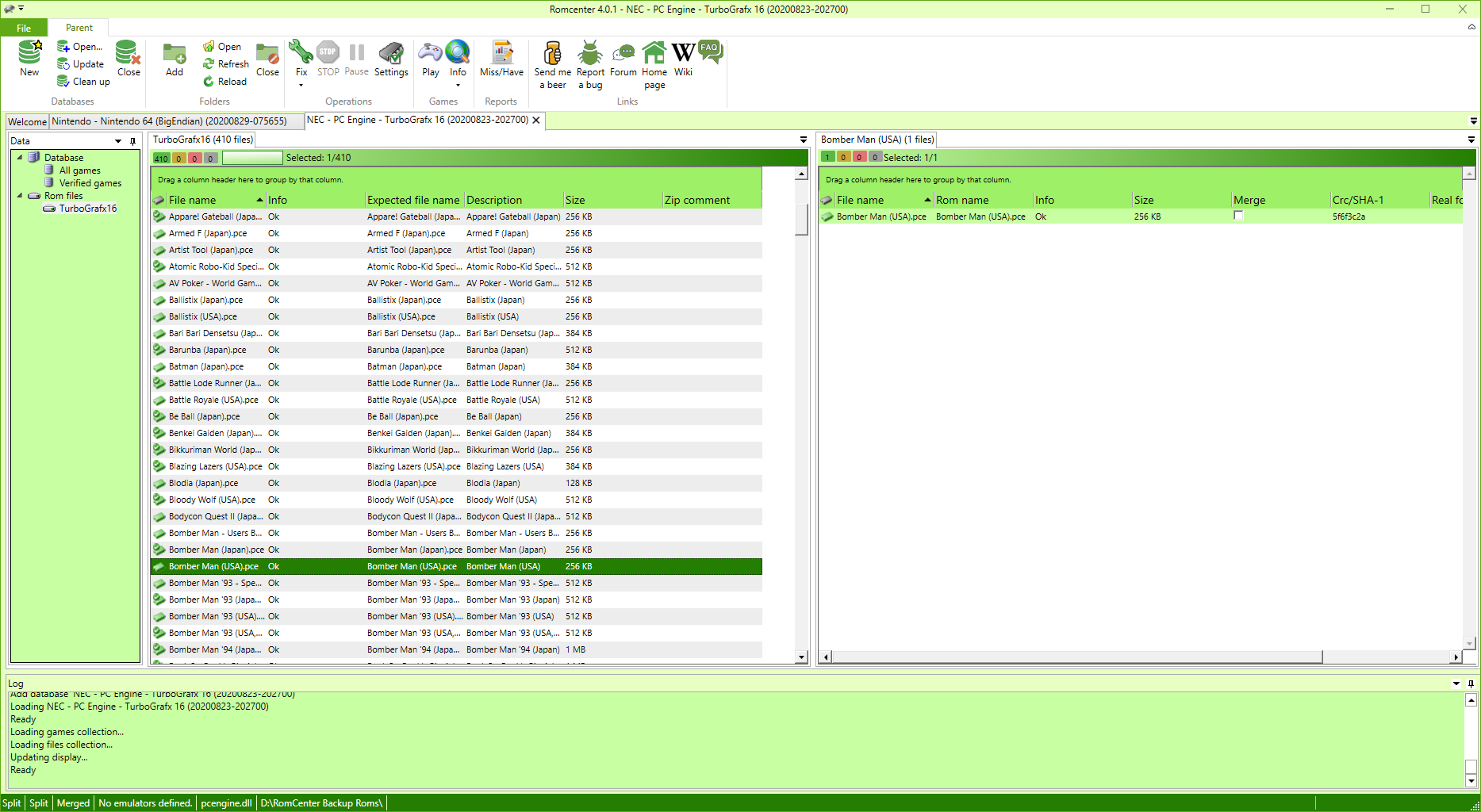This screenshot has width=1481, height=812.
Task: Sort by Crc/SHA-1 column
Action: coord(1379,200)
